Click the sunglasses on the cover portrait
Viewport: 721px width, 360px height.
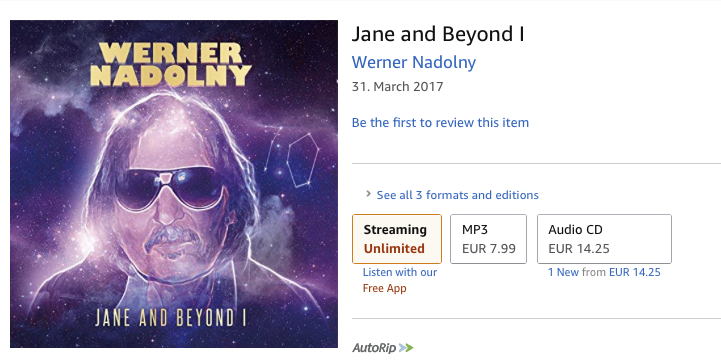coord(170,188)
